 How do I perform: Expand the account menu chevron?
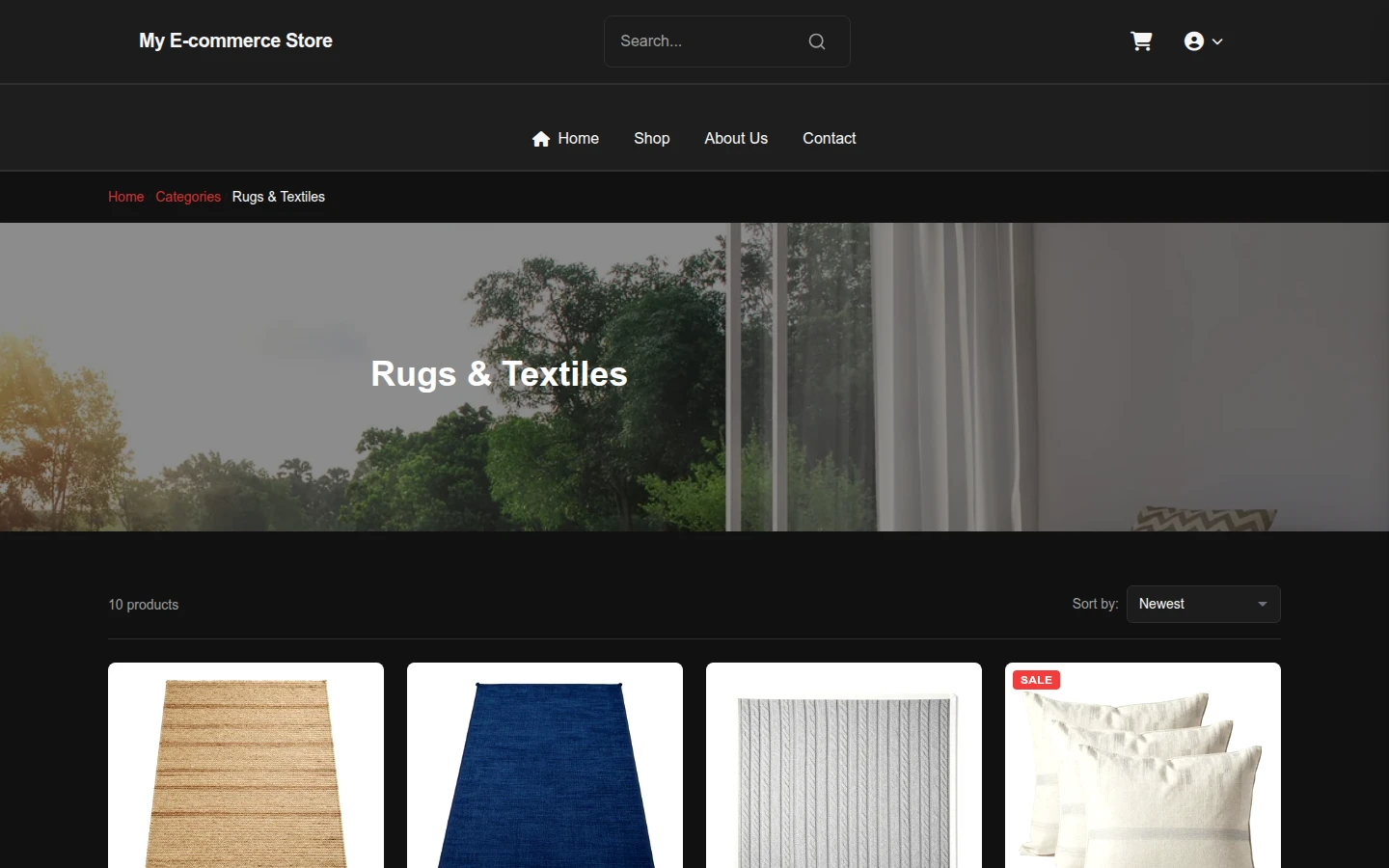click(1217, 41)
